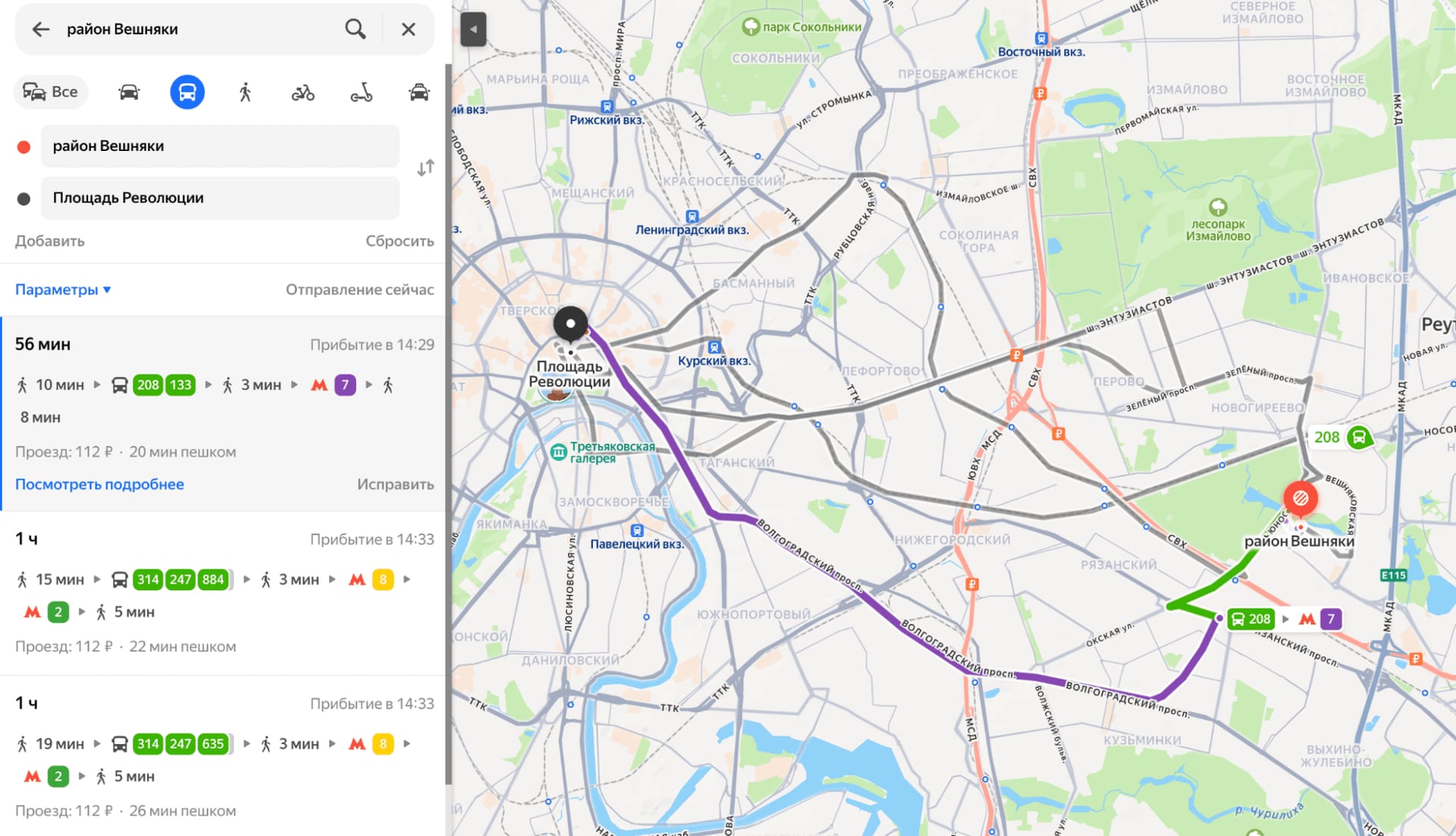The height and width of the screenshot is (836, 1456).
Task: Click the E115 highway shield on map
Action: coord(1394,576)
